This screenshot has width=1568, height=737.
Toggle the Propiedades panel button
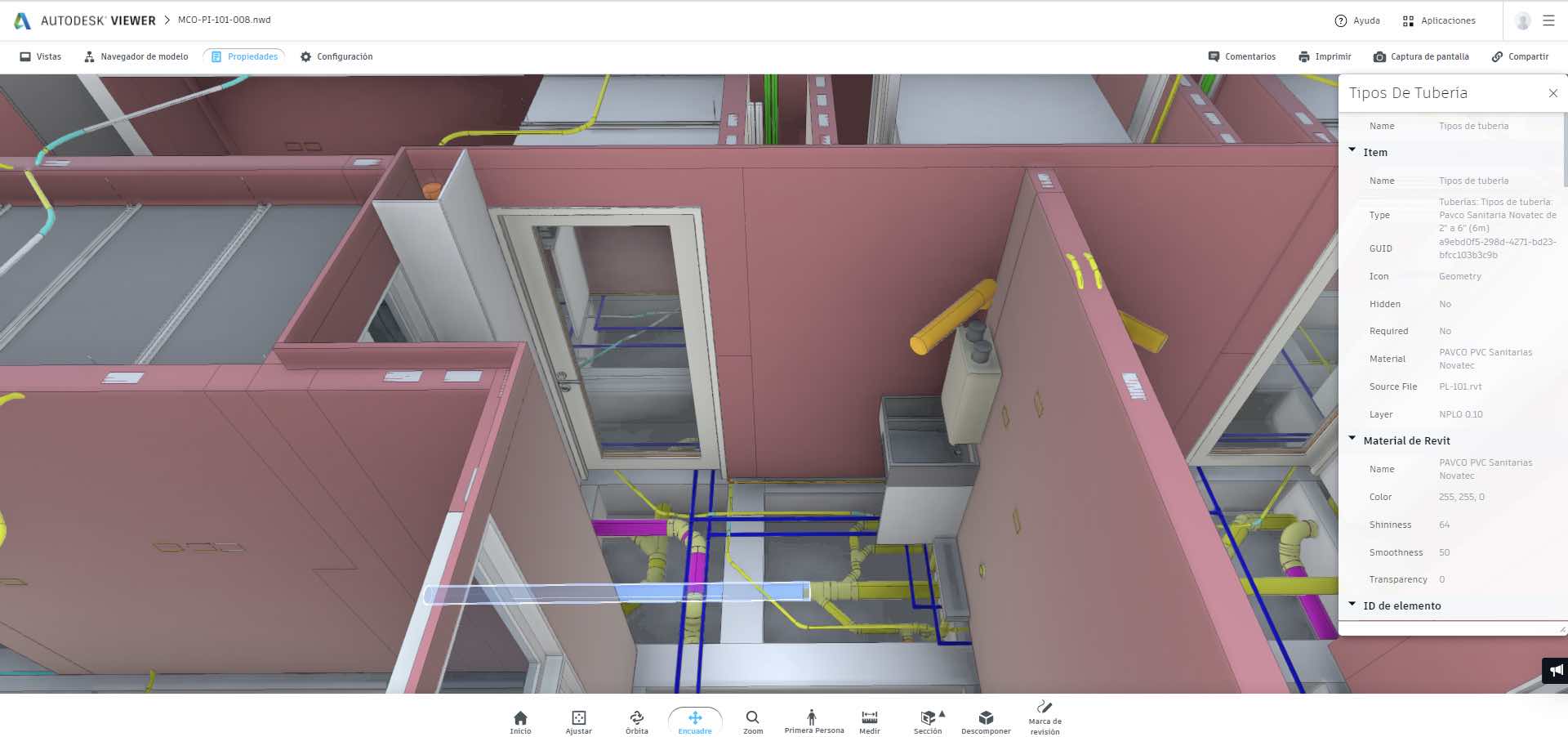(244, 56)
